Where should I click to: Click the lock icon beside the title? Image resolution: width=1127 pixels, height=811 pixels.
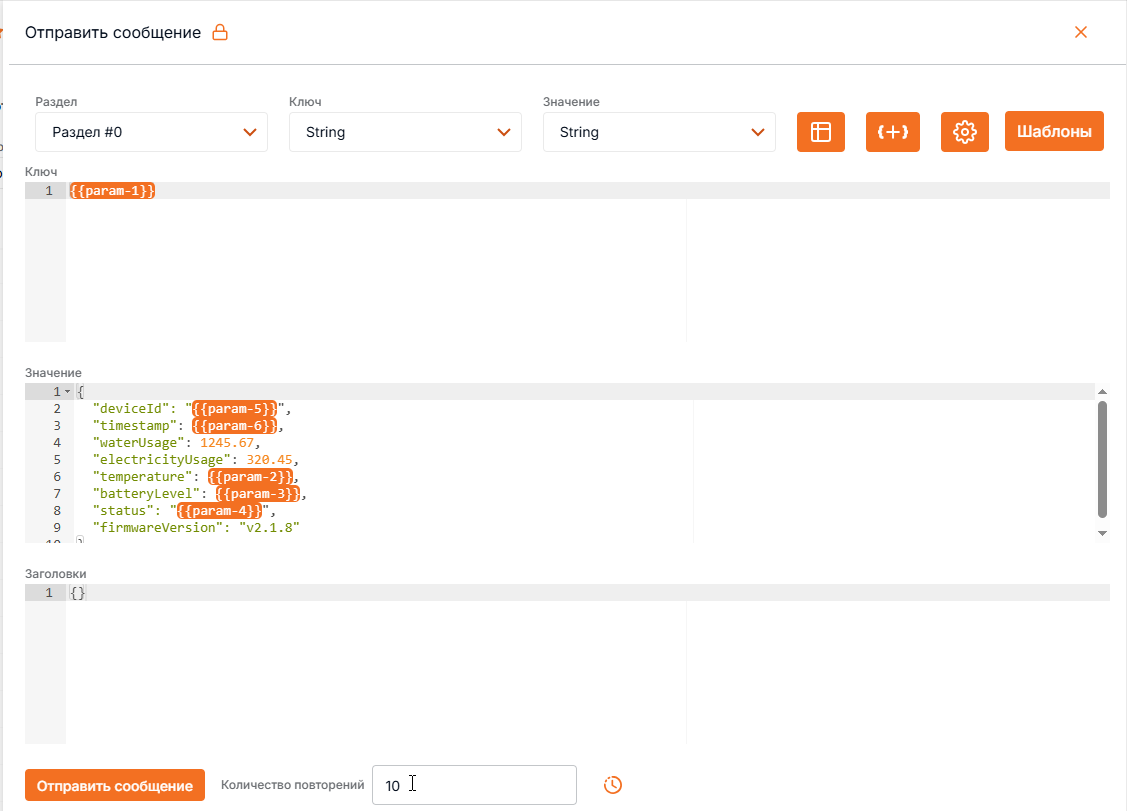coord(220,33)
